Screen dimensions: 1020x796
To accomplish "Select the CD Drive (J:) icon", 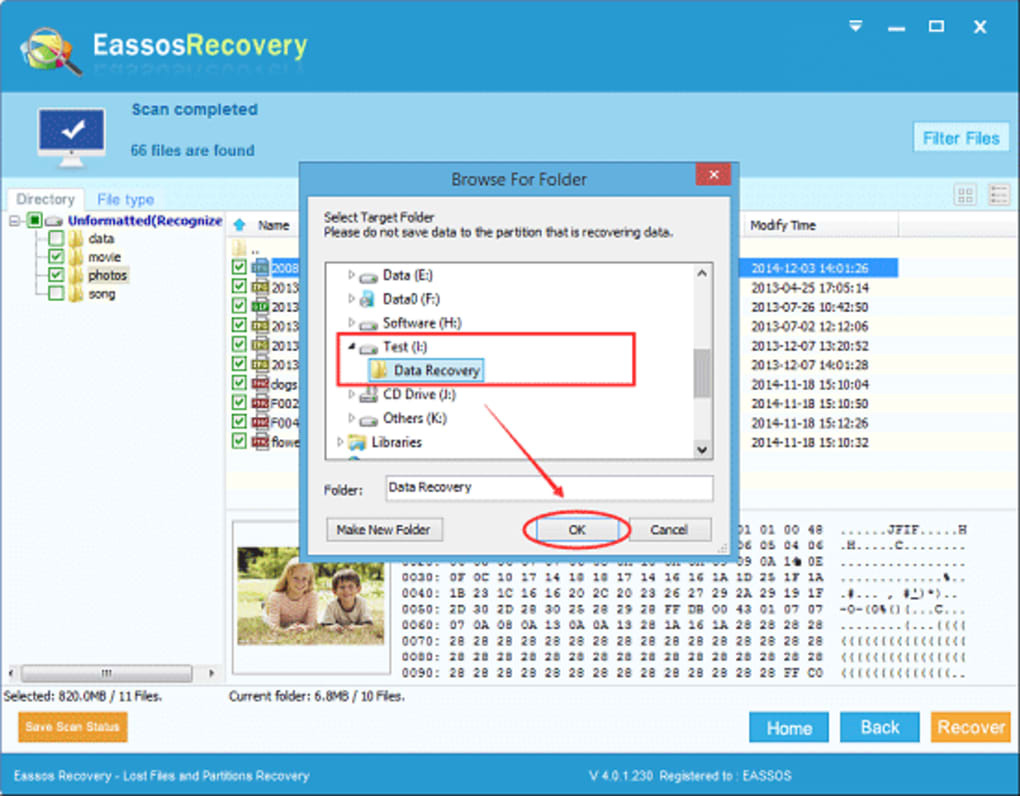I will [x=368, y=394].
